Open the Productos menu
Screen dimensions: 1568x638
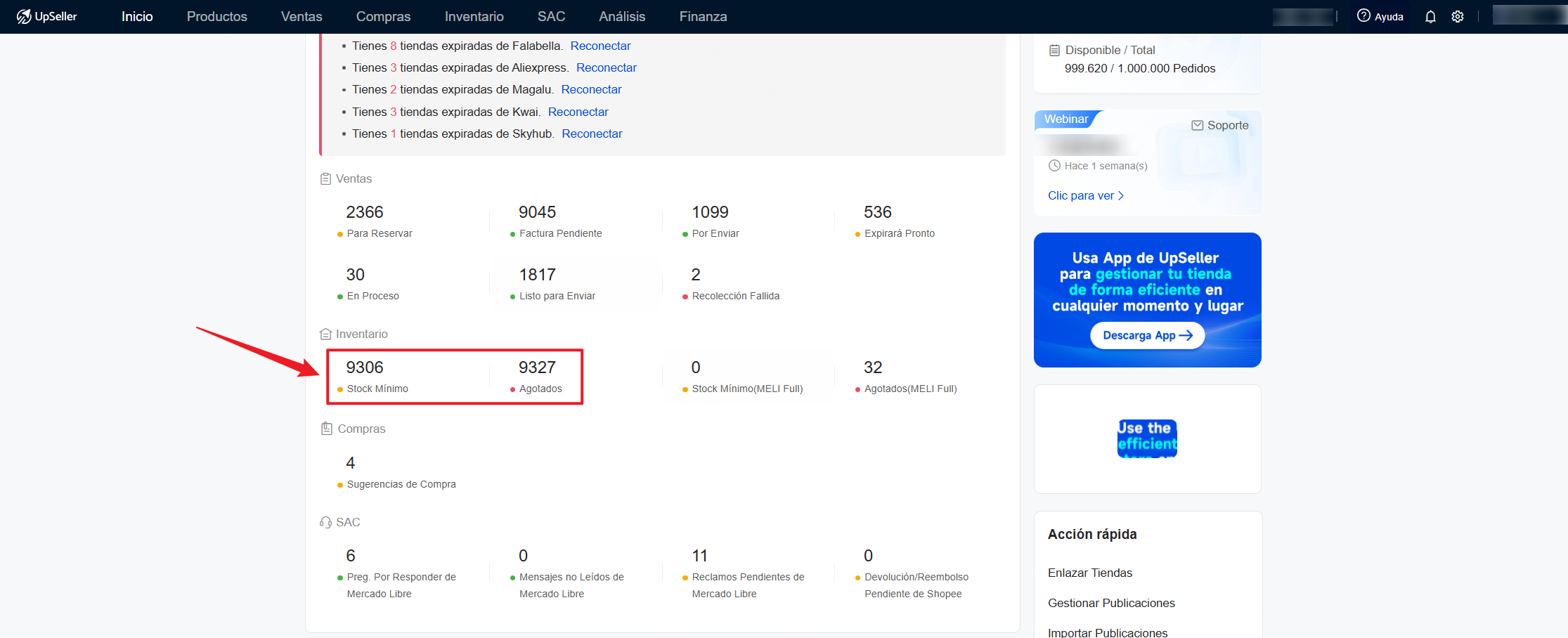[x=217, y=16]
